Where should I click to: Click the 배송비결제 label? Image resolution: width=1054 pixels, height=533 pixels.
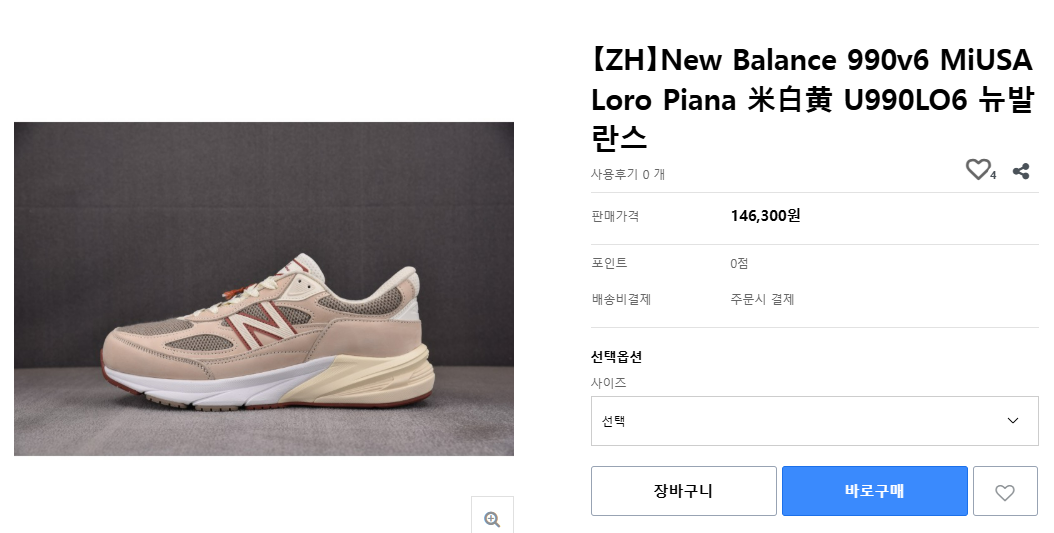pos(621,299)
